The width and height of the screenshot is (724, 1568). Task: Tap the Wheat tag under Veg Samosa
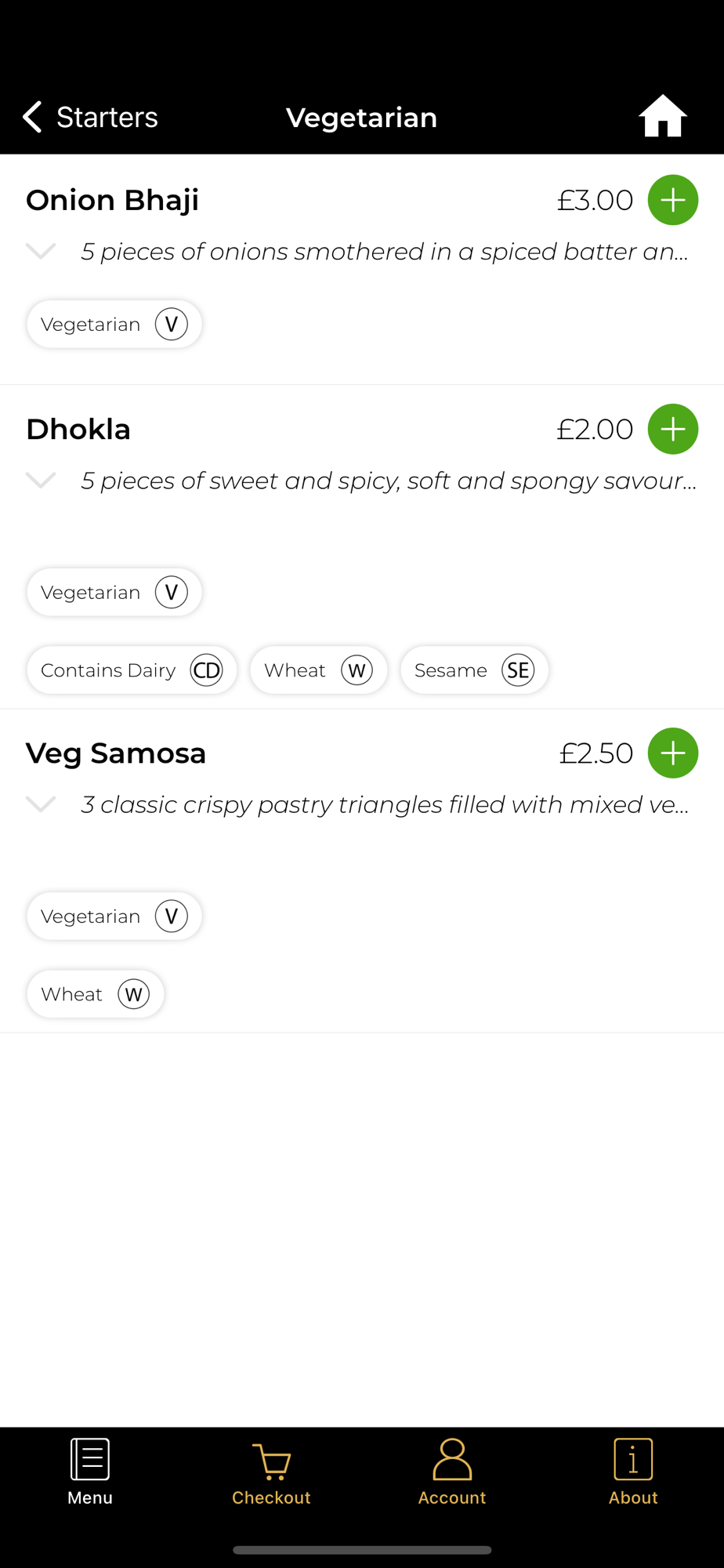[96, 994]
